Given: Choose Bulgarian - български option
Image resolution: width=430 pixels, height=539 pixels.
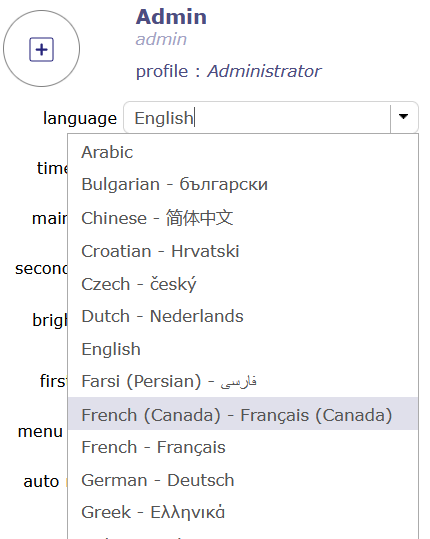Looking at the screenshot, I should coord(243,184).
